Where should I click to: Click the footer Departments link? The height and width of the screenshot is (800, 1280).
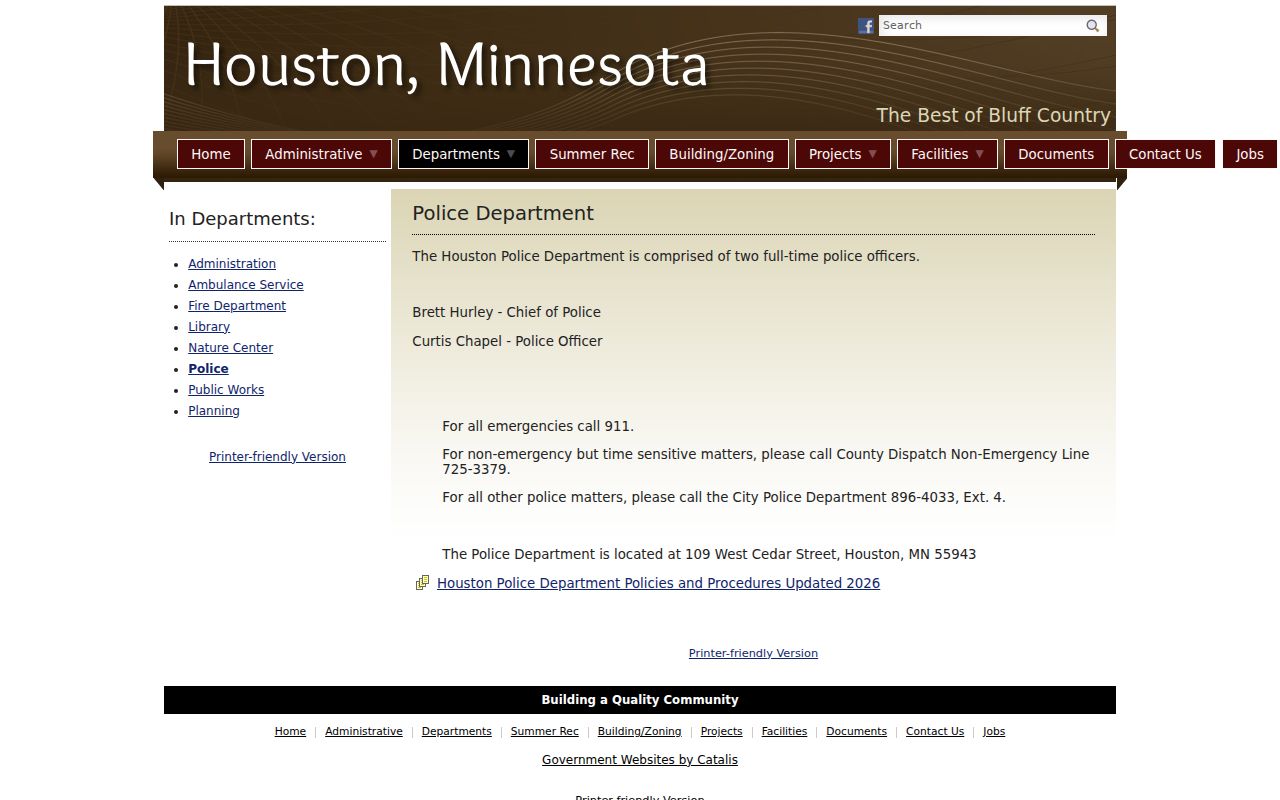pyautogui.click(x=457, y=732)
